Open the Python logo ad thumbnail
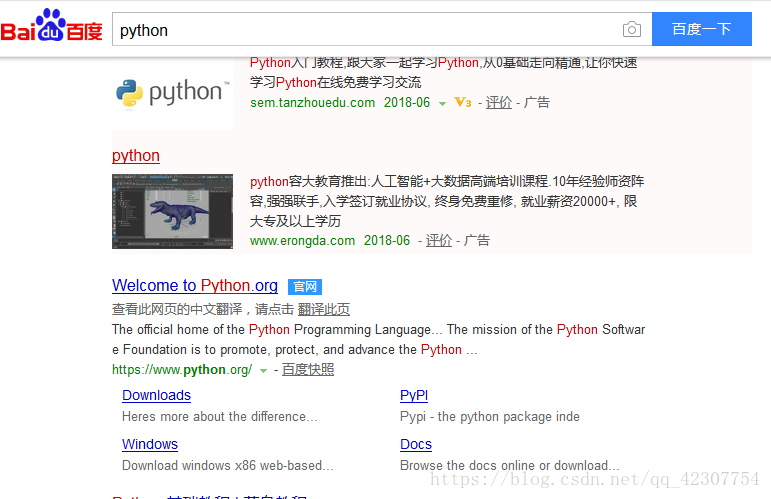Viewport: 771px width, 499px height. tap(173, 93)
